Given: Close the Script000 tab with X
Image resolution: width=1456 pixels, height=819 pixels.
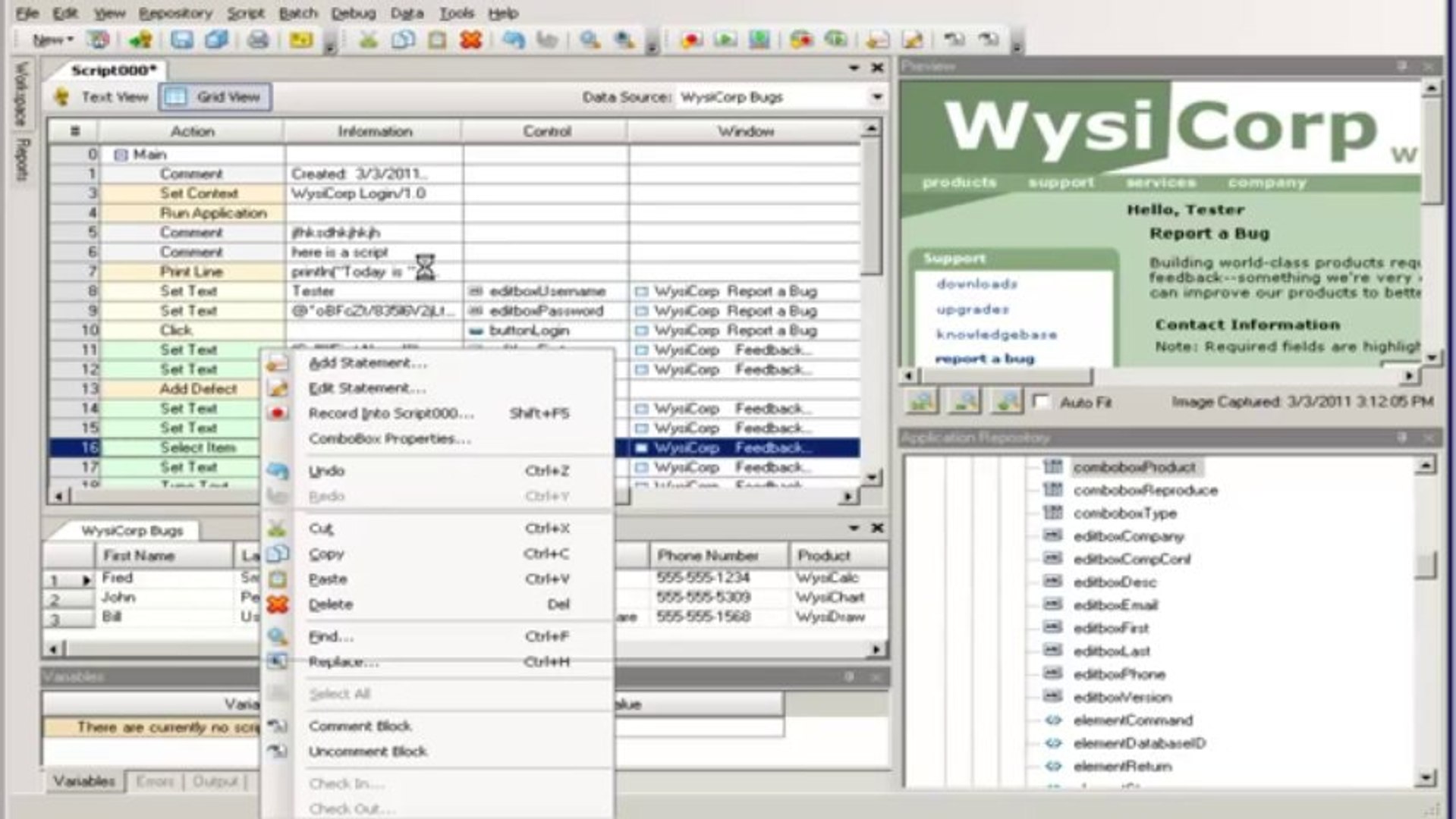Looking at the screenshot, I should click(x=877, y=68).
